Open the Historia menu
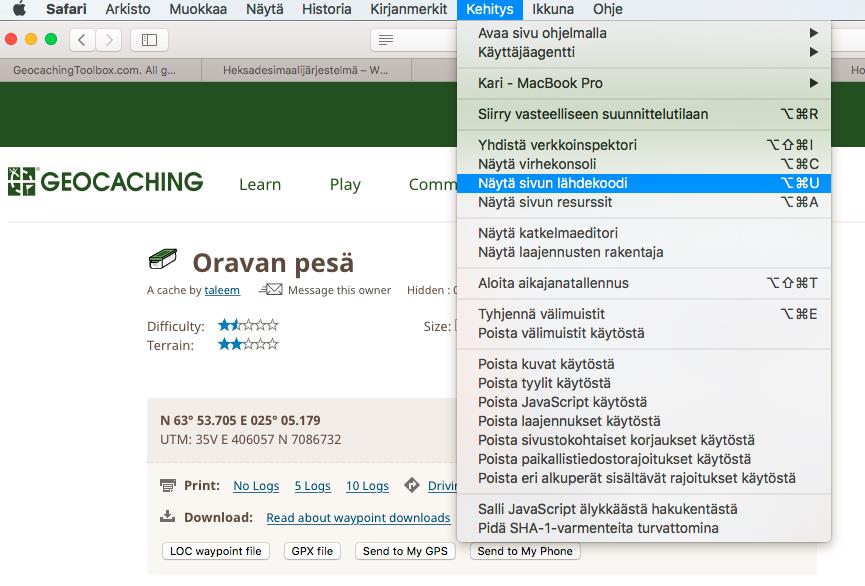This screenshot has width=865, height=586. 327,9
